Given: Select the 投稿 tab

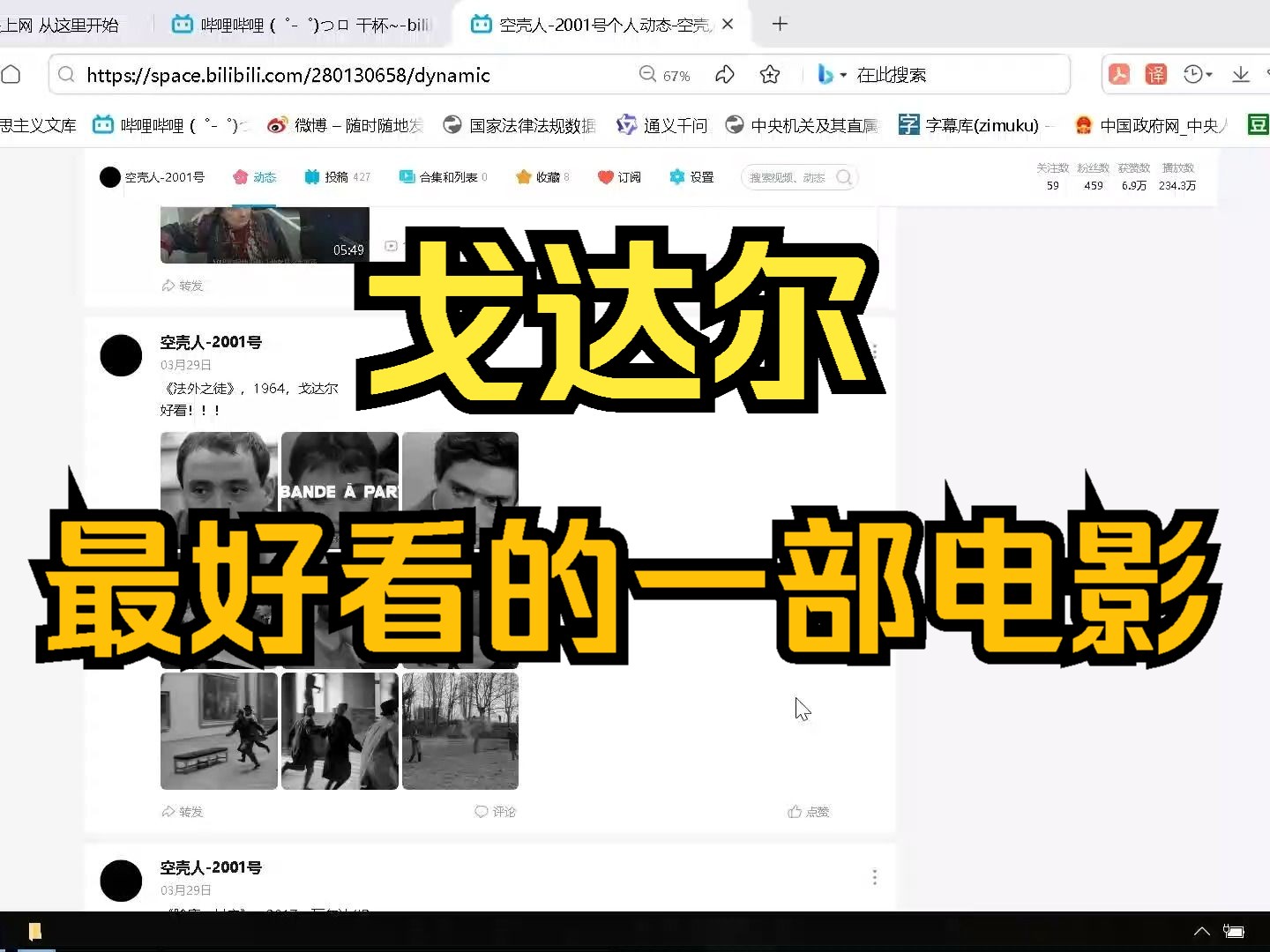Looking at the screenshot, I should [x=337, y=177].
